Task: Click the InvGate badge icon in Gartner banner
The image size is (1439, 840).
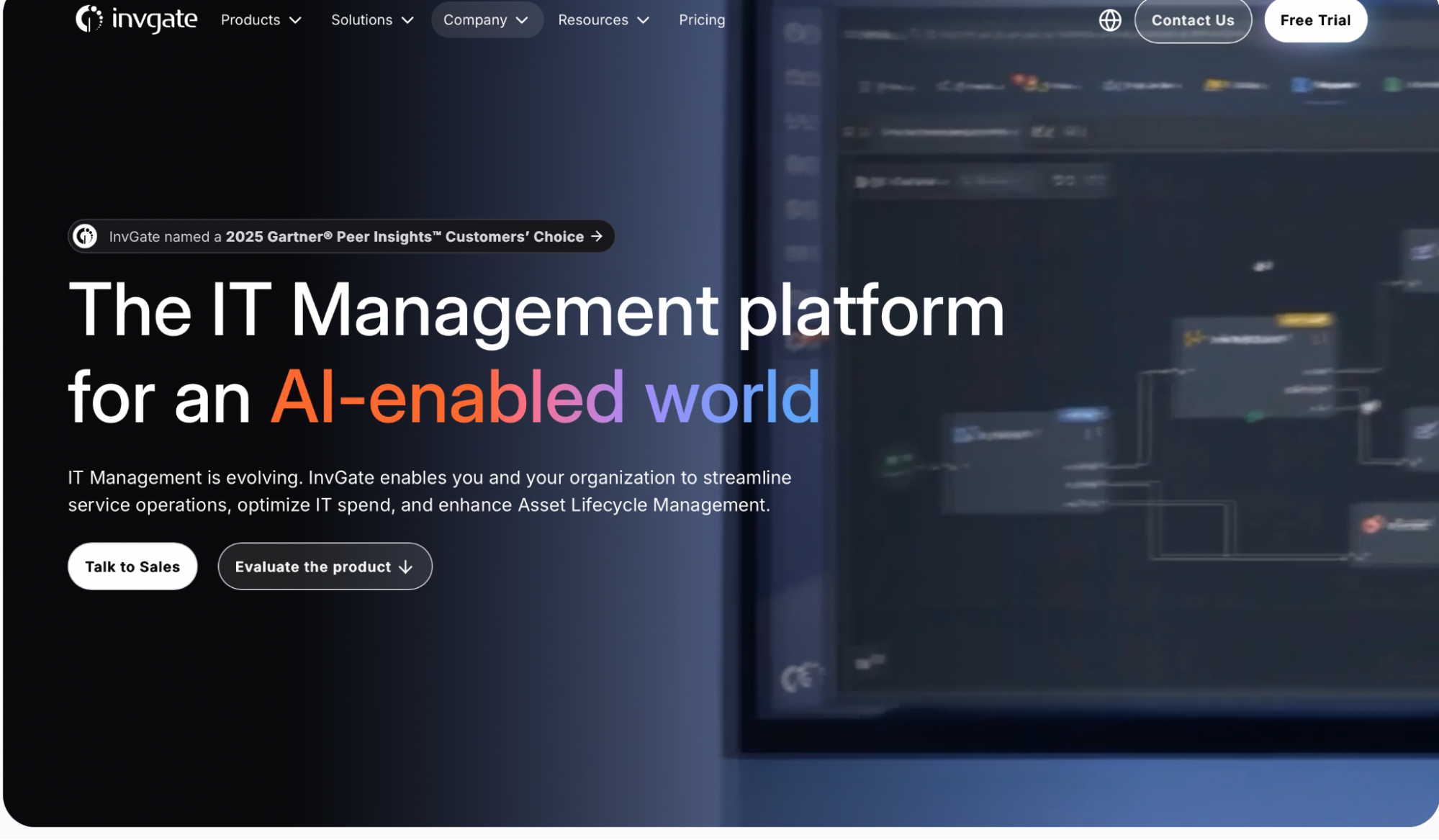Action: coord(85,236)
